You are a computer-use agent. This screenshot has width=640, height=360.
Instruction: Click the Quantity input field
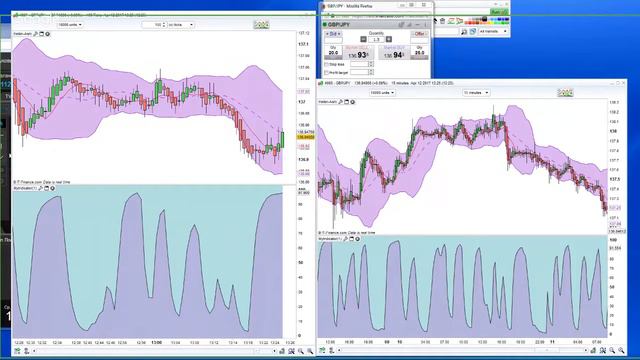[x=376, y=40]
